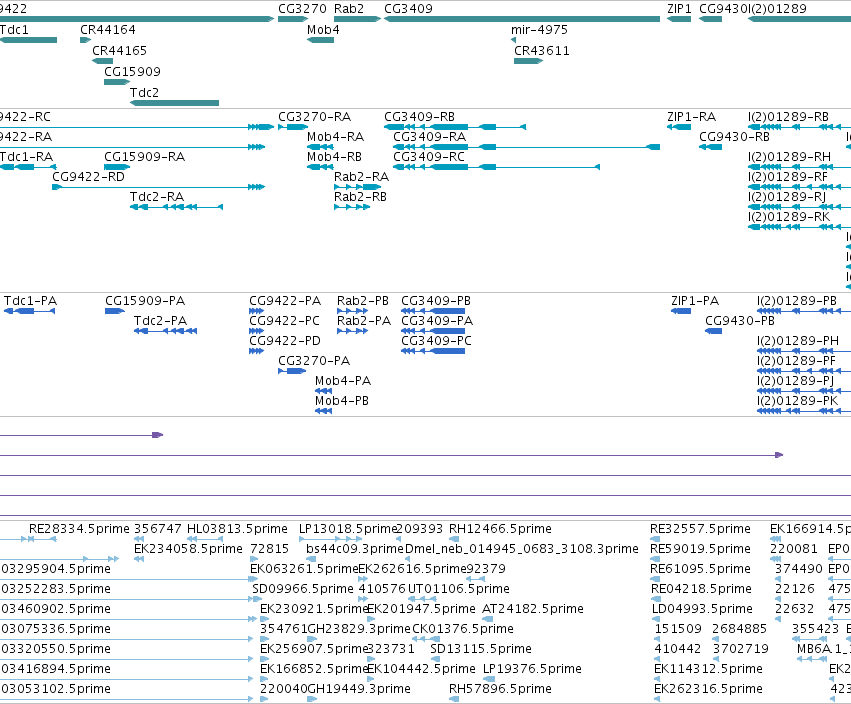Click the Tdc2-PA protein label
The width and height of the screenshot is (851, 704).
click(x=161, y=321)
